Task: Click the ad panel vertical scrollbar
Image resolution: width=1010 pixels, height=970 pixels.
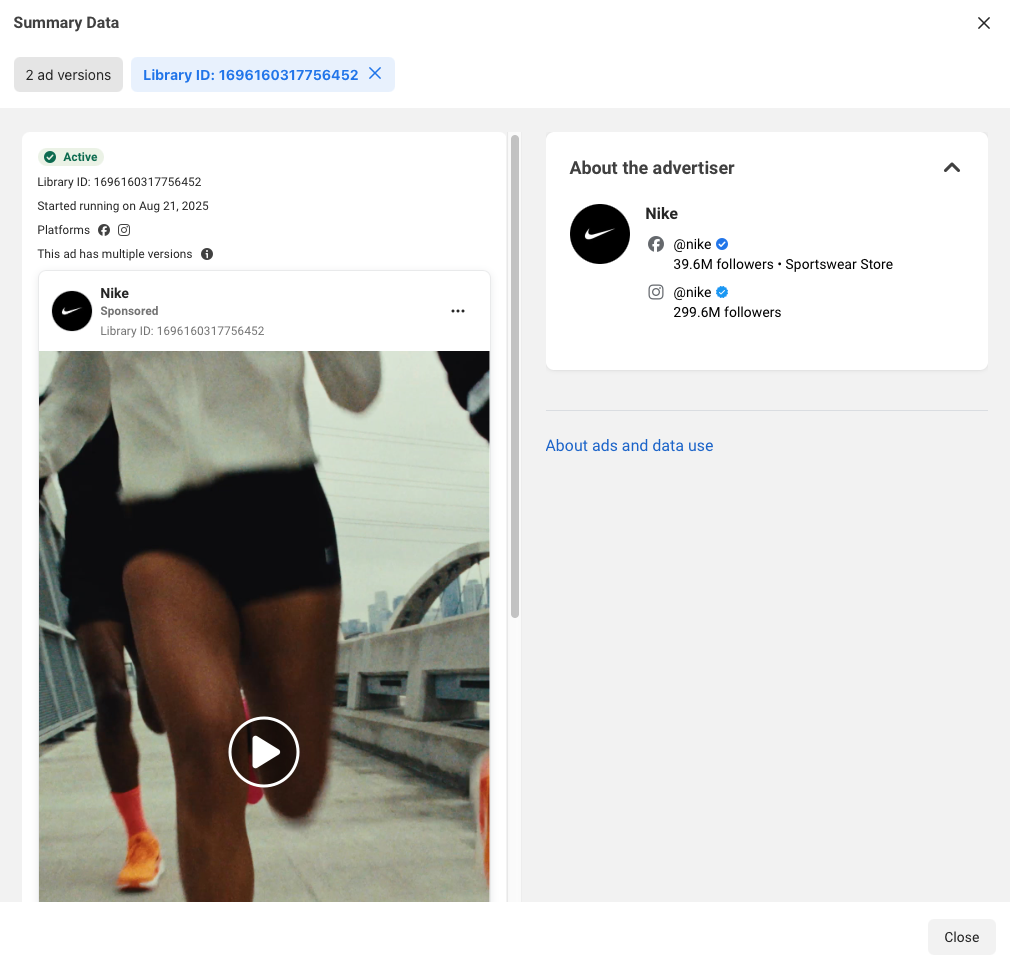Action: point(515,377)
